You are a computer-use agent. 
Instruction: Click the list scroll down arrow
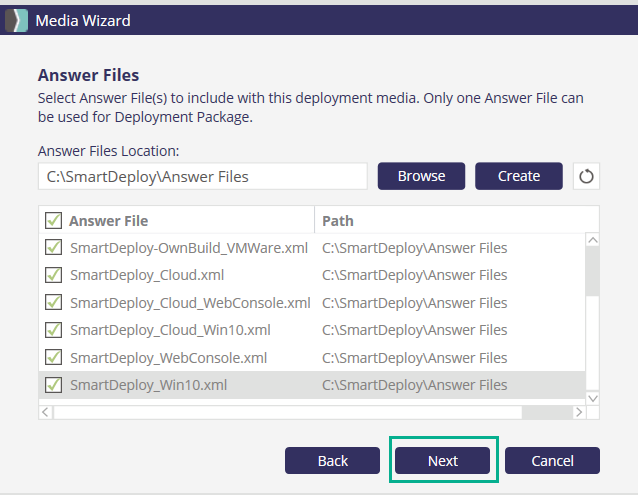click(x=592, y=397)
